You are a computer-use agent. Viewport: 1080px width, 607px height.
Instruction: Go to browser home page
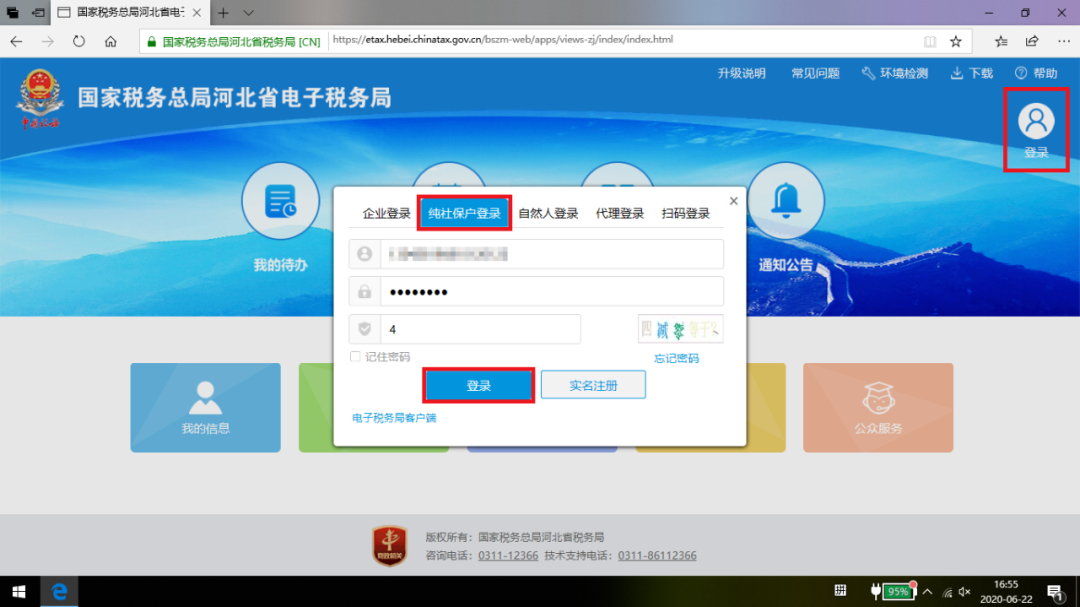[x=111, y=41]
